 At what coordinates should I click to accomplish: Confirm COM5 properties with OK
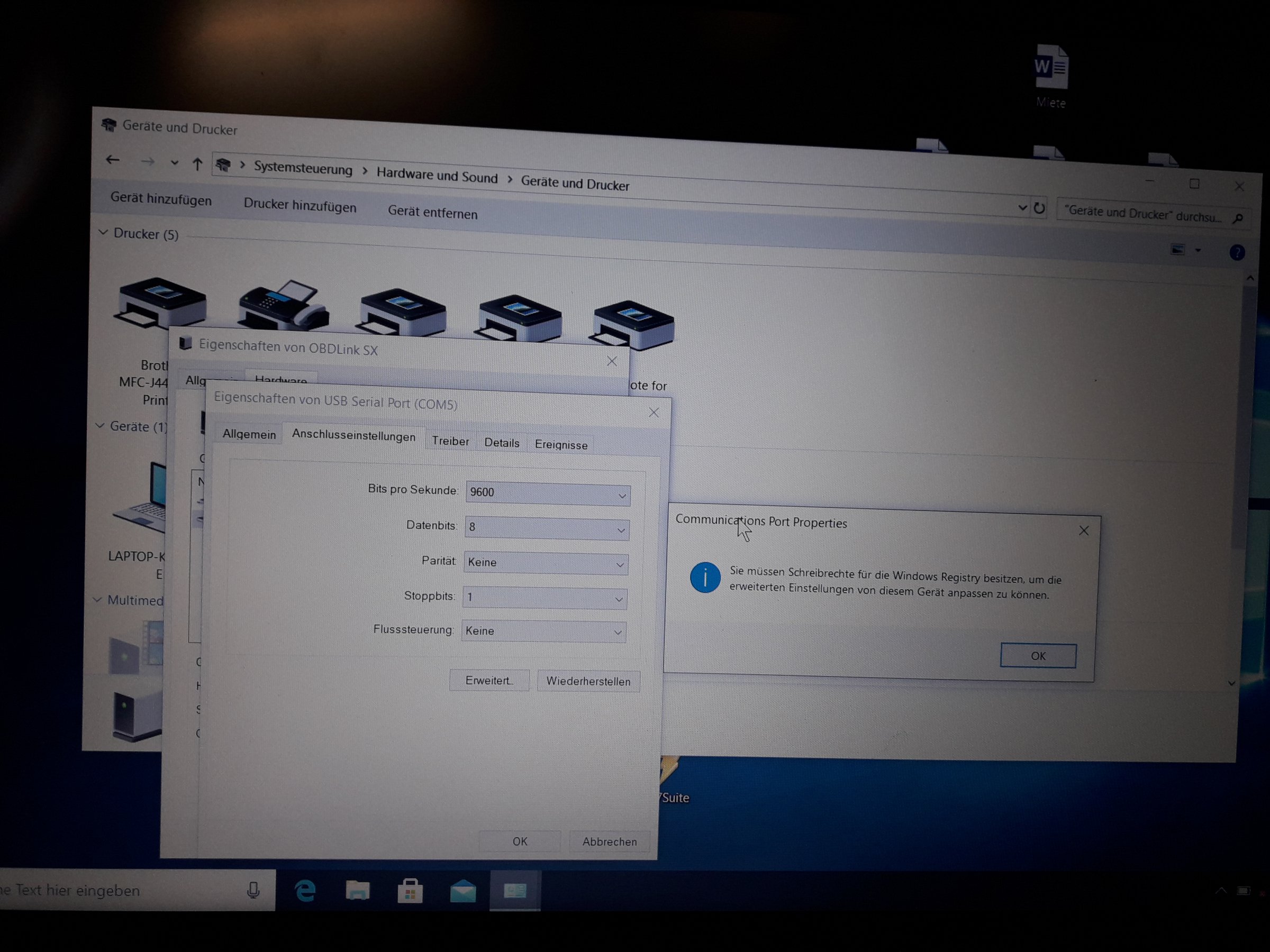tap(520, 841)
